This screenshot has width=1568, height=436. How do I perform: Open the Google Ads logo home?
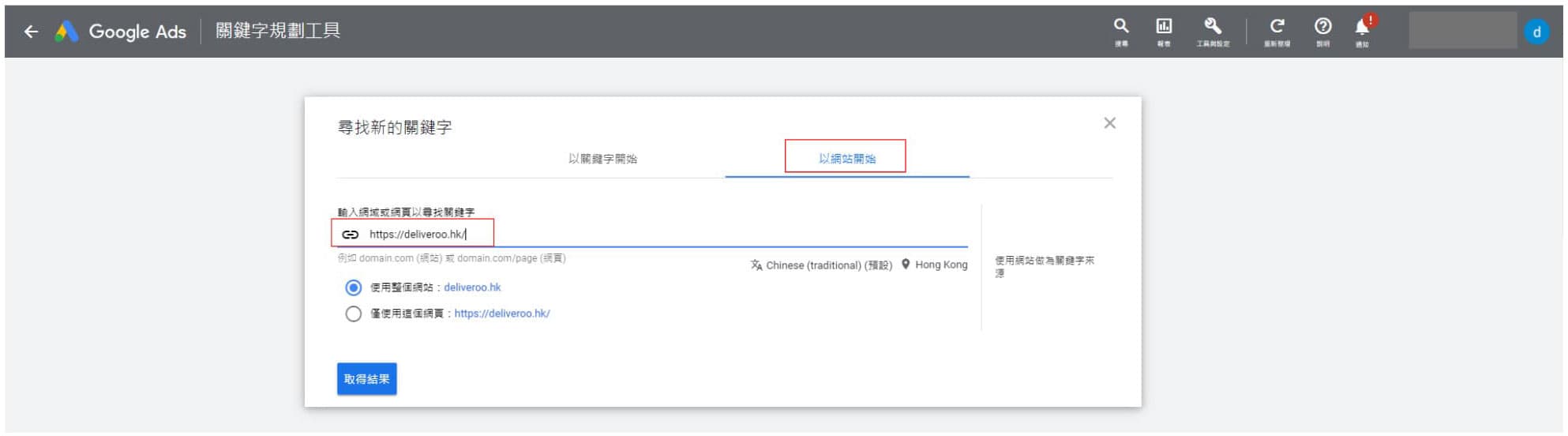121,32
